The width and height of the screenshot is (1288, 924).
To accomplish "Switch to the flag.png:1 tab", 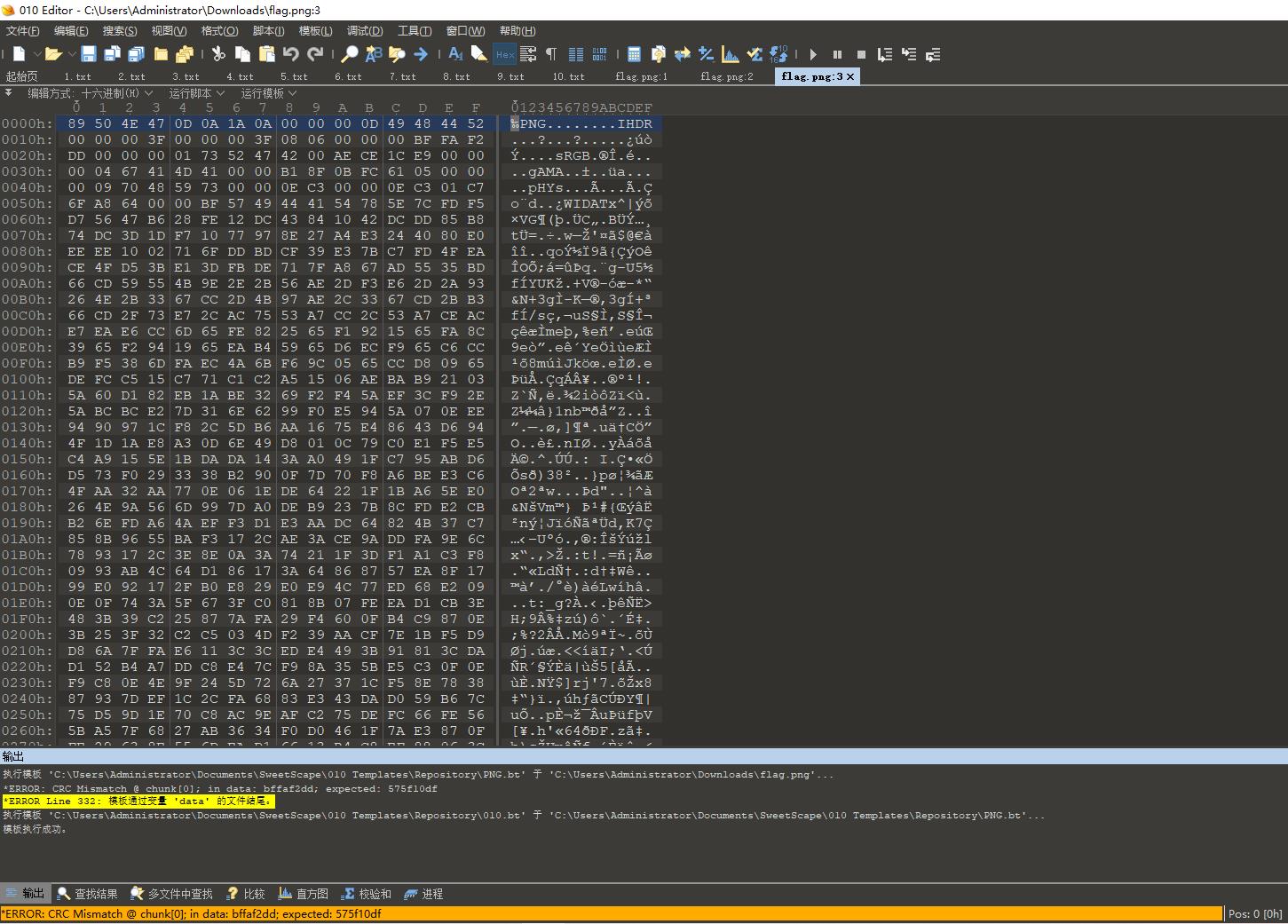I will (642, 76).
